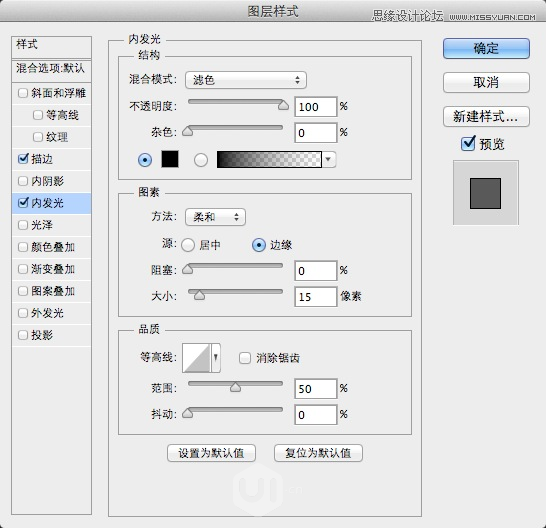The height and width of the screenshot is (528, 546).
Task: Enable the 内阴影 checkbox
Action: click(23, 181)
